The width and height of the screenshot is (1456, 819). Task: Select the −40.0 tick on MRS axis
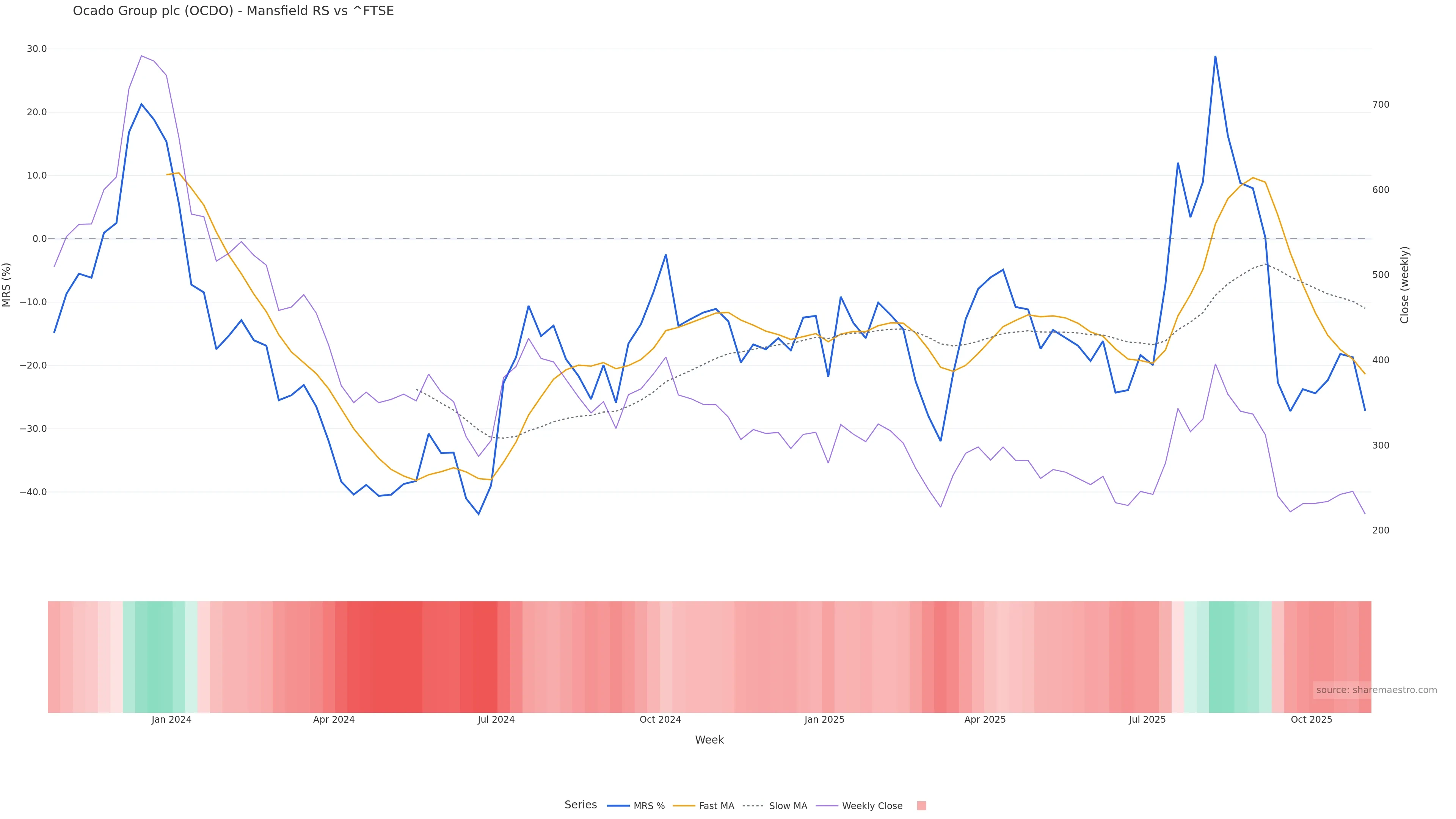point(33,492)
